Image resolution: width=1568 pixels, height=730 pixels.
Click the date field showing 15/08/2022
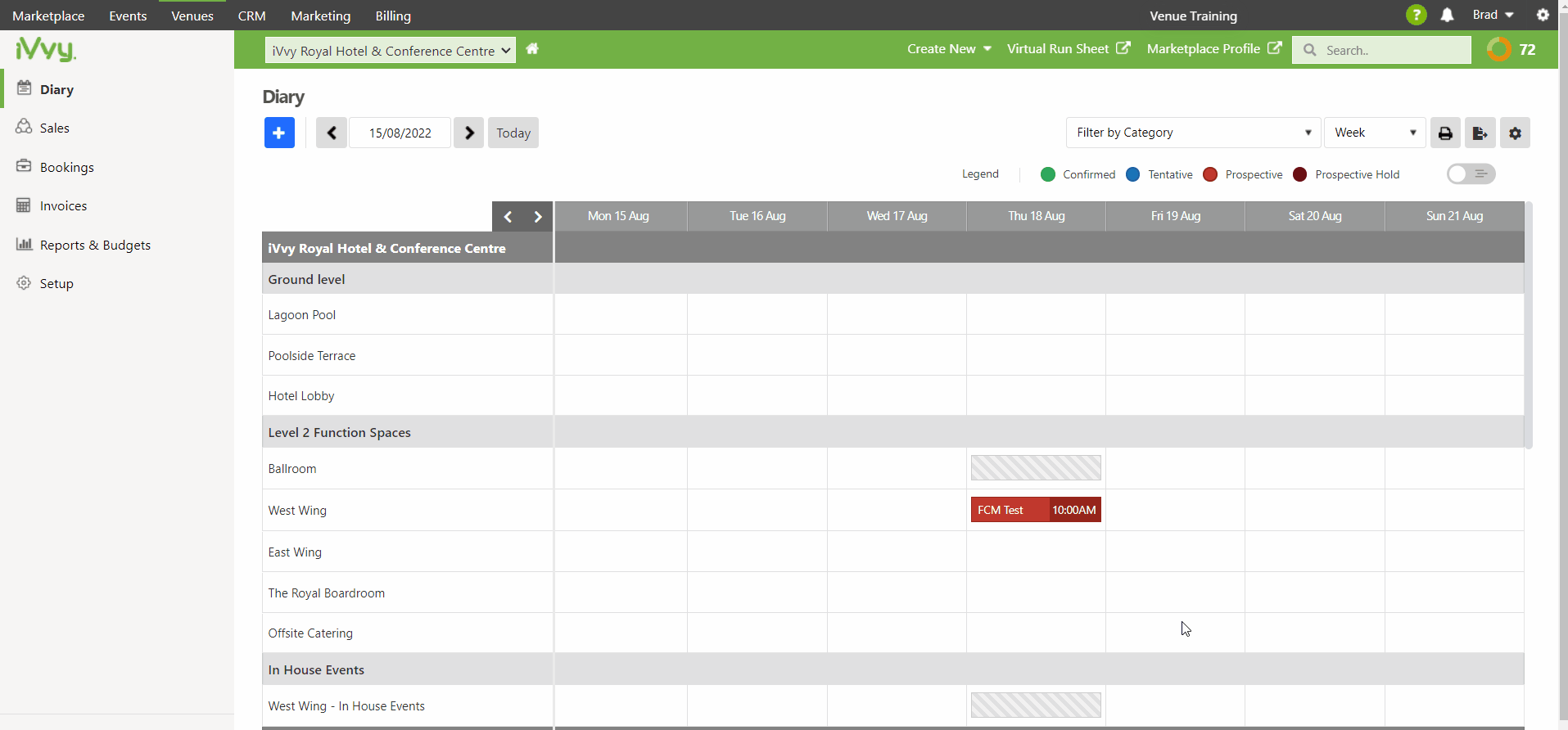[x=400, y=133]
